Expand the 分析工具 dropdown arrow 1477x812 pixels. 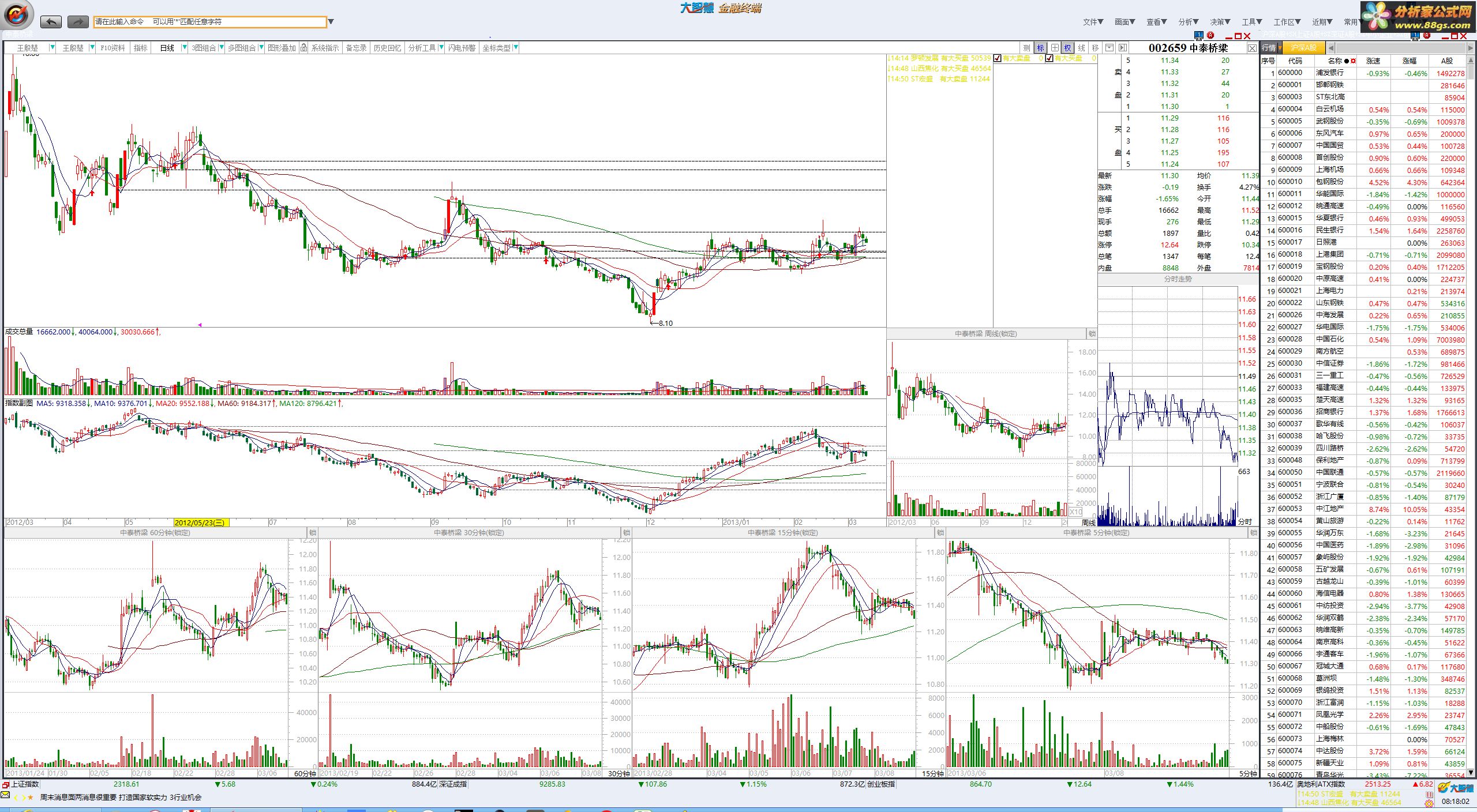[x=441, y=48]
